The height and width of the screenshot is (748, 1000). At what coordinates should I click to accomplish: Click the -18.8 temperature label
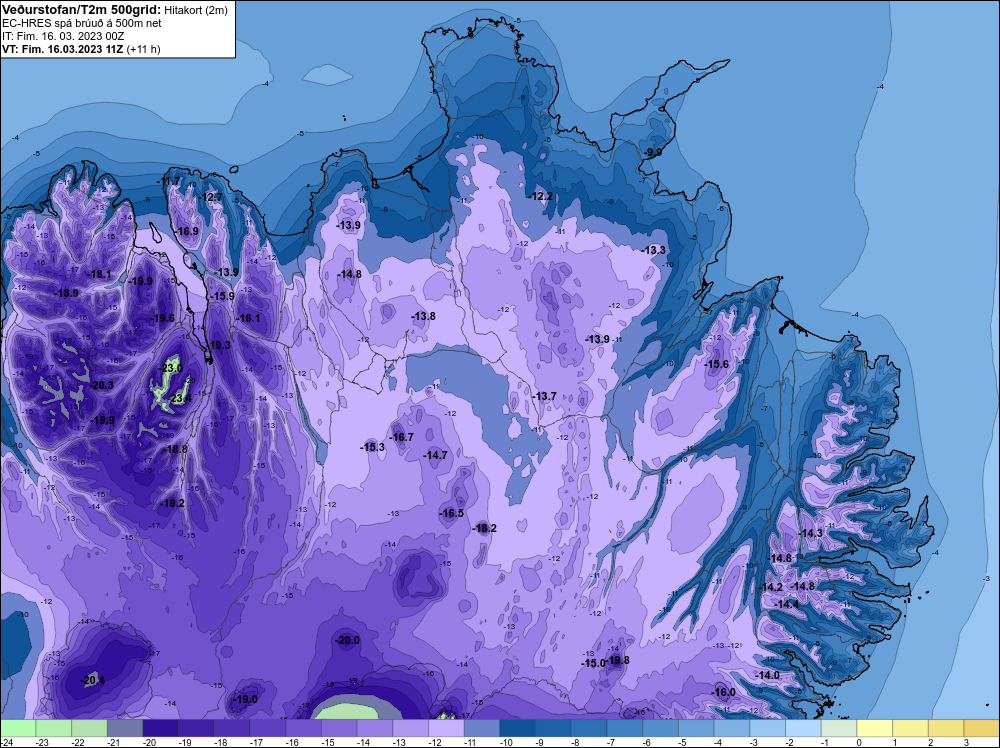pyautogui.click(x=175, y=449)
